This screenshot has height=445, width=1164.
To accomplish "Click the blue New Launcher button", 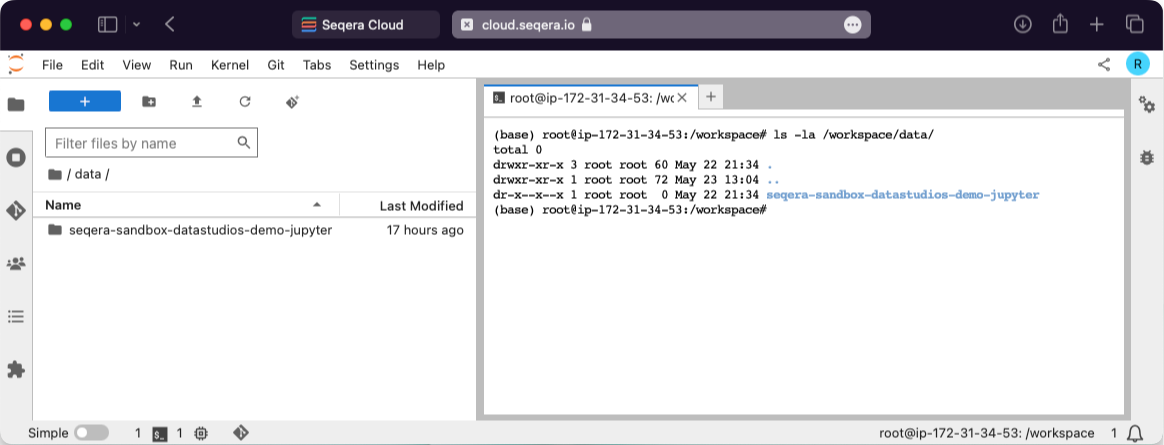I will click(85, 102).
